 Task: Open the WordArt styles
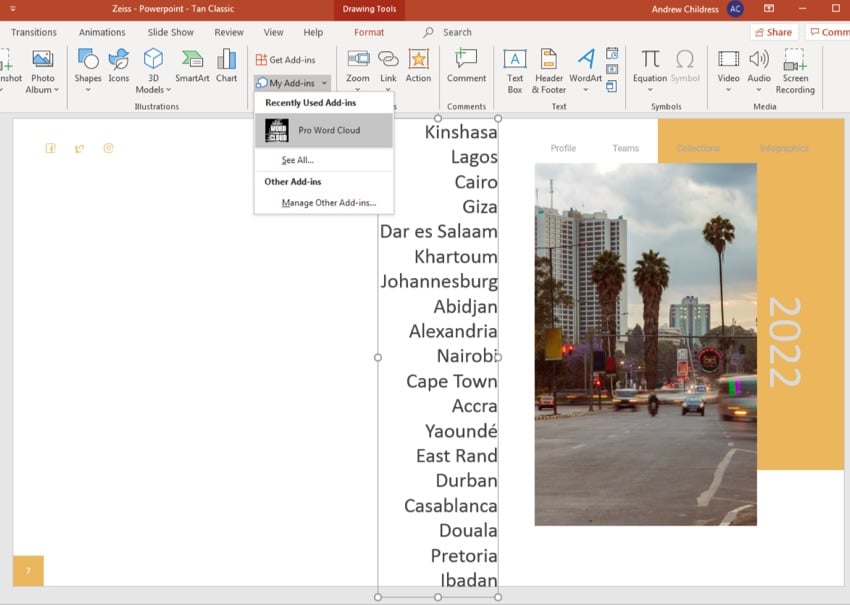pyautogui.click(x=585, y=65)
